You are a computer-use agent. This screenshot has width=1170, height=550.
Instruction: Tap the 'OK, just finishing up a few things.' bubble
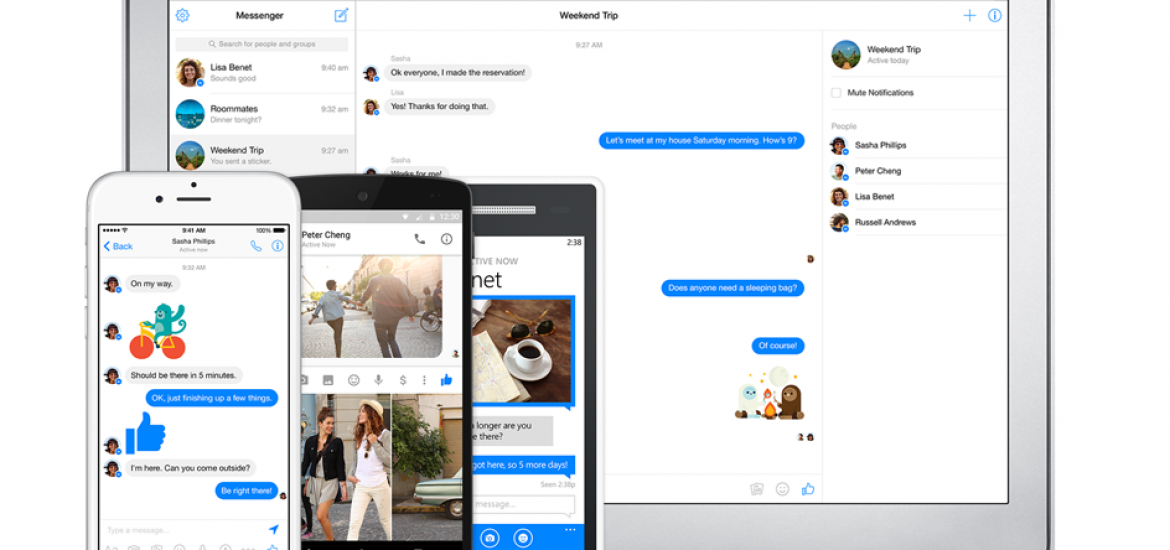(212, 398)
